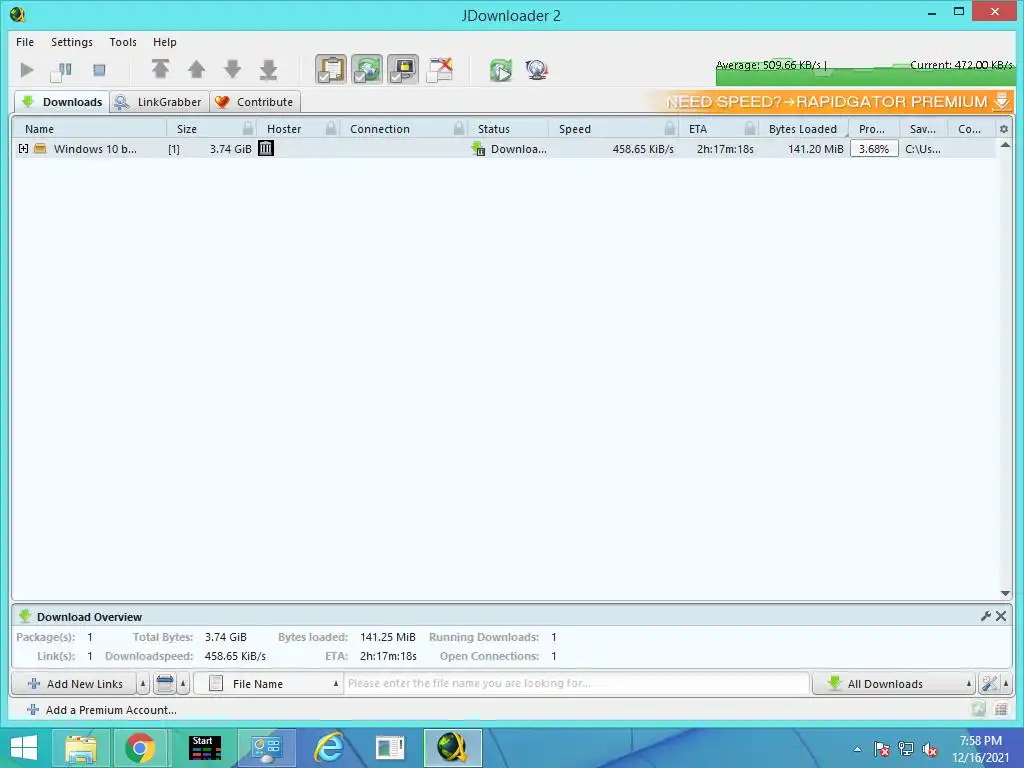Click the 3.68% progress bar

(x=874, y=149)
